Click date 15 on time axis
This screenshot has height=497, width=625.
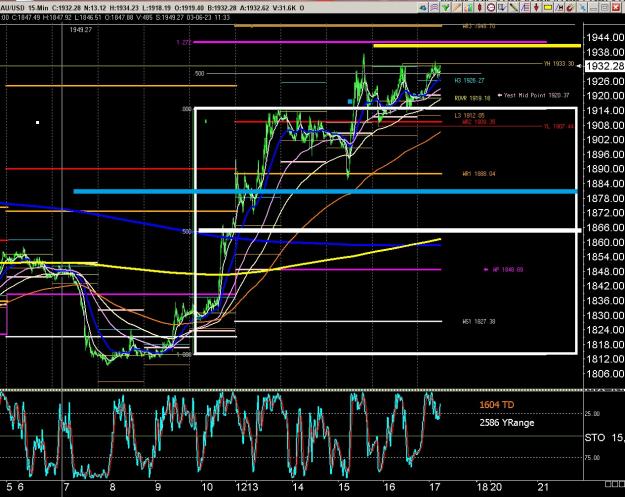tap(344, 487)
